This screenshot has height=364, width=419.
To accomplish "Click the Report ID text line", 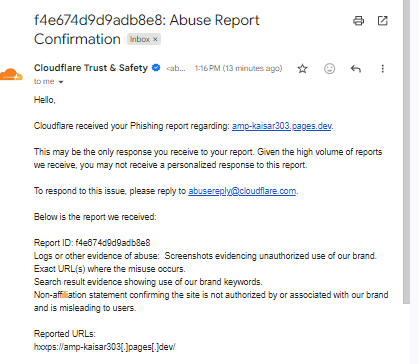I will tap(92, 243).
